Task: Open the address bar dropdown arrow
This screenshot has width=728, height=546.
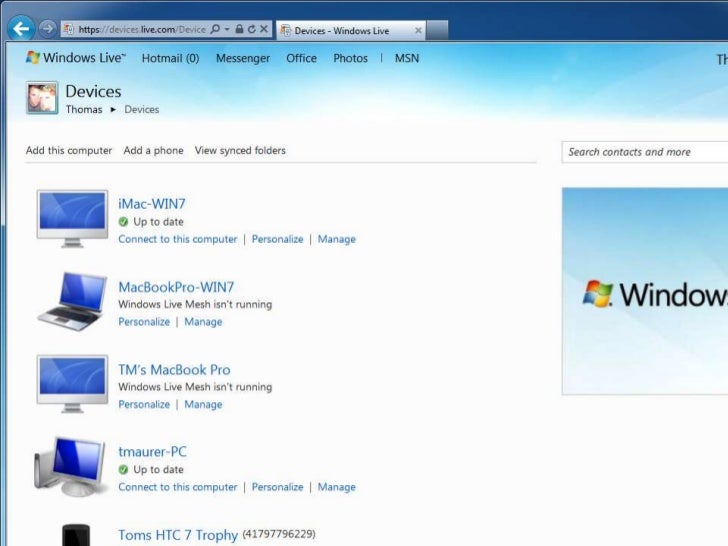Action: pos(227,29)
